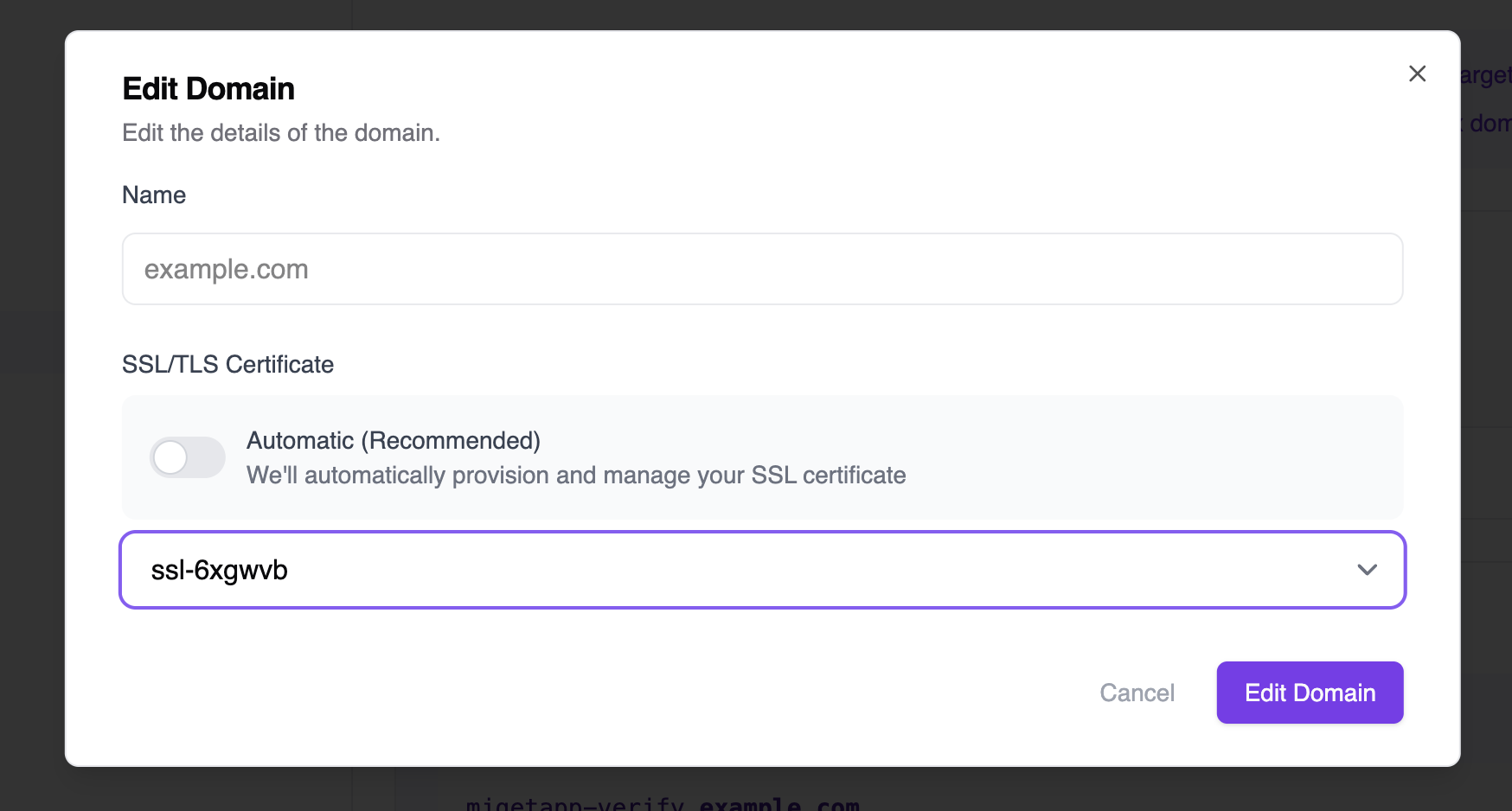Click the partially hidden "arget" link behind dialog

click(1486, 76)
